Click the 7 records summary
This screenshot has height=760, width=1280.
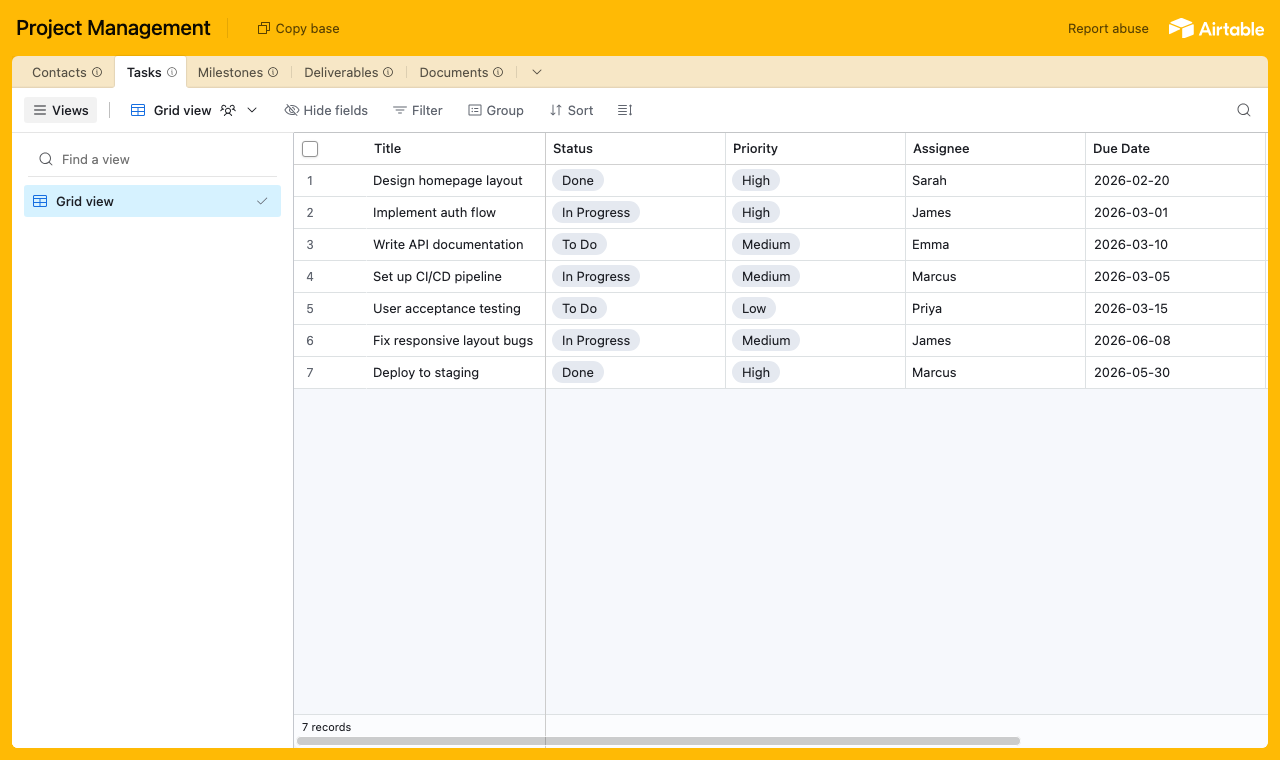tap(327, 727)
